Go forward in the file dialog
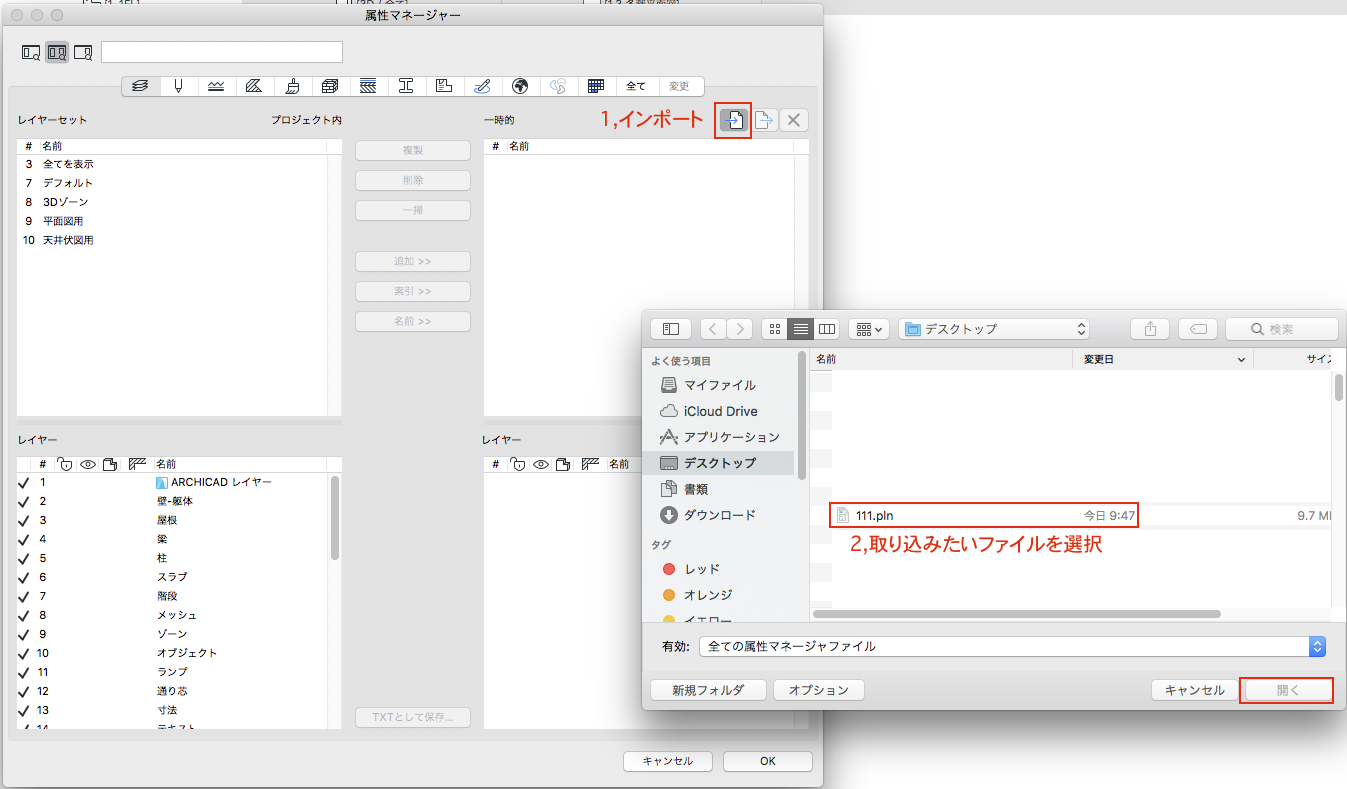This screenshot has height=789, width=1347. [740, 329]
